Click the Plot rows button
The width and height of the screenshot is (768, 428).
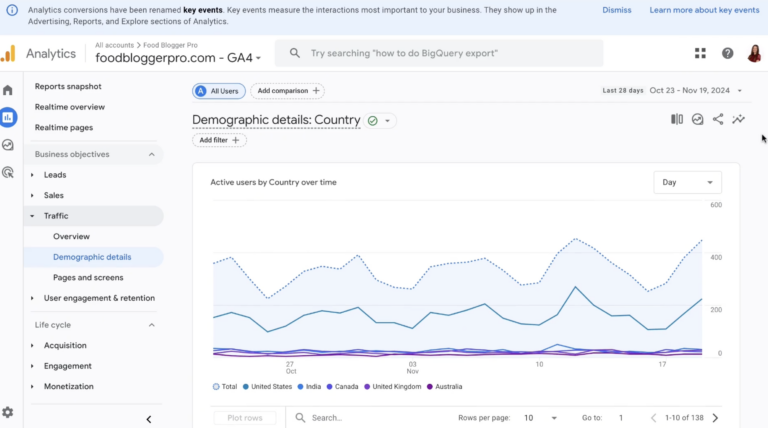point(245,418)
